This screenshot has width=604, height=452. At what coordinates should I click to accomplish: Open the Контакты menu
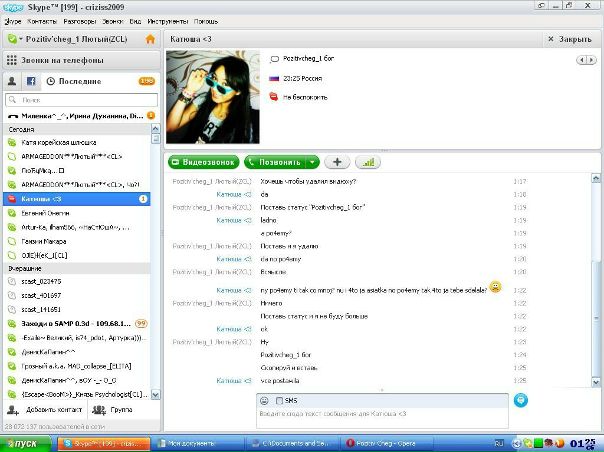(x=42, y=19)
